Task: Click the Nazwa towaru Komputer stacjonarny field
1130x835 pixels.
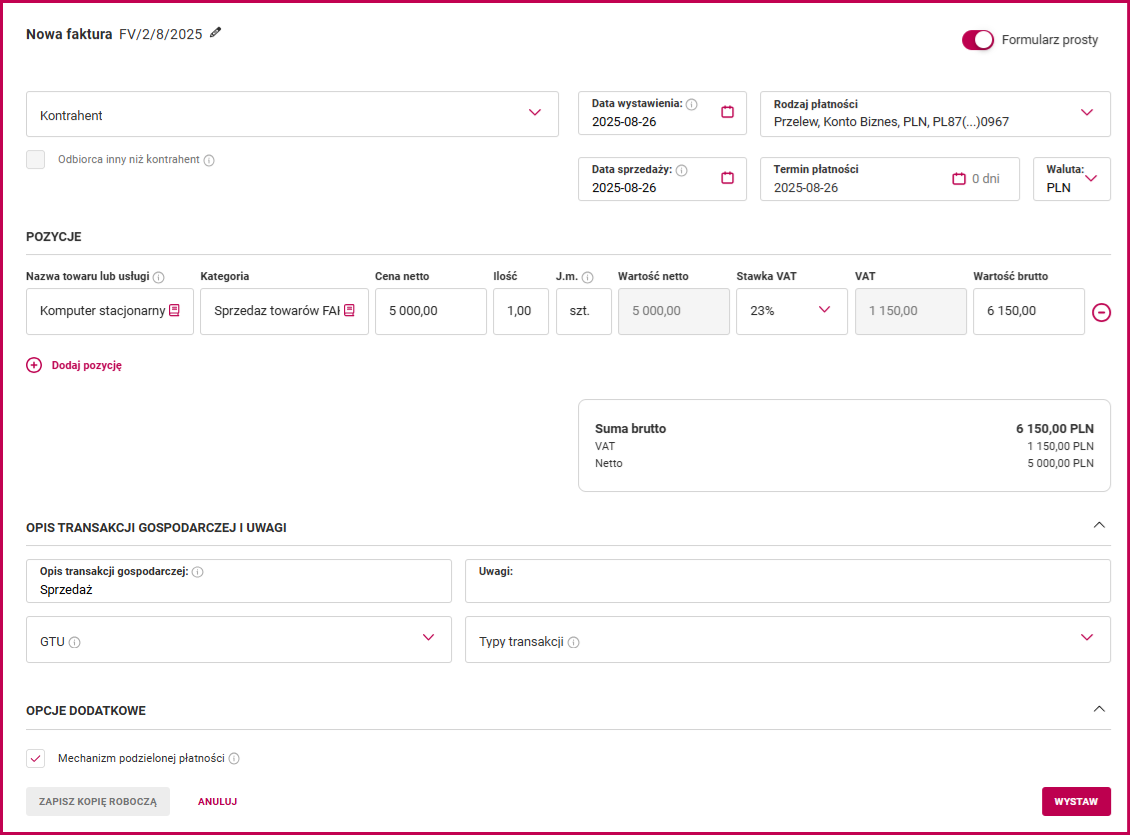Action: click(x=110, y=311)
